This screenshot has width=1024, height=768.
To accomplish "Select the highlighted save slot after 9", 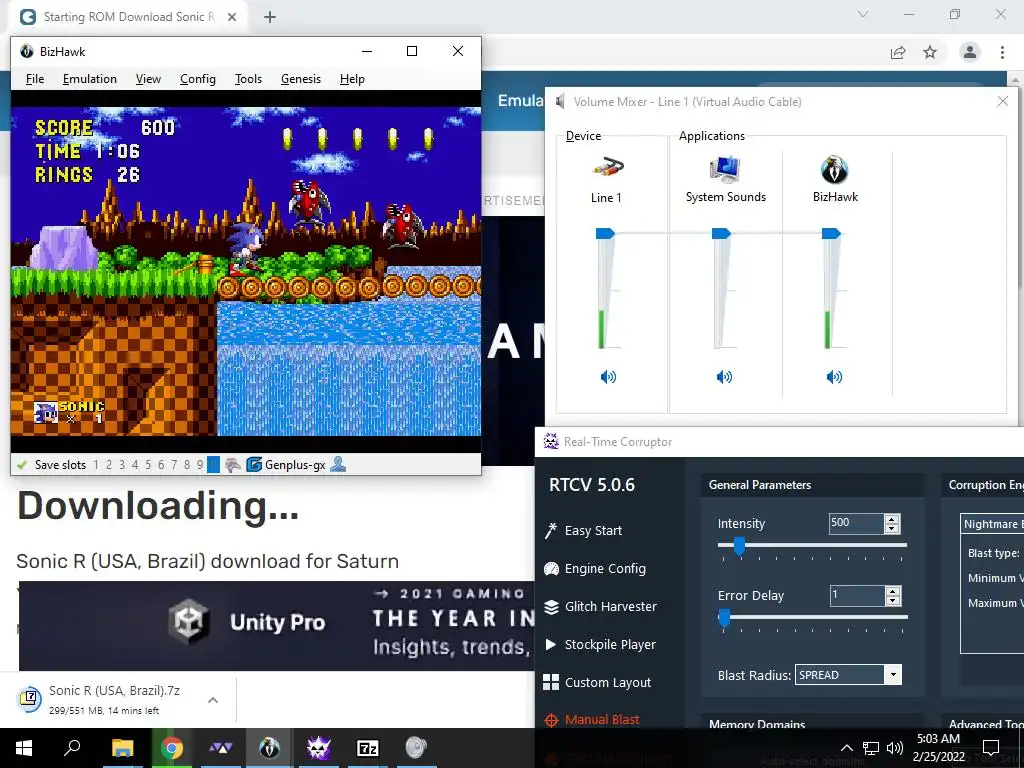I will 213,465.
